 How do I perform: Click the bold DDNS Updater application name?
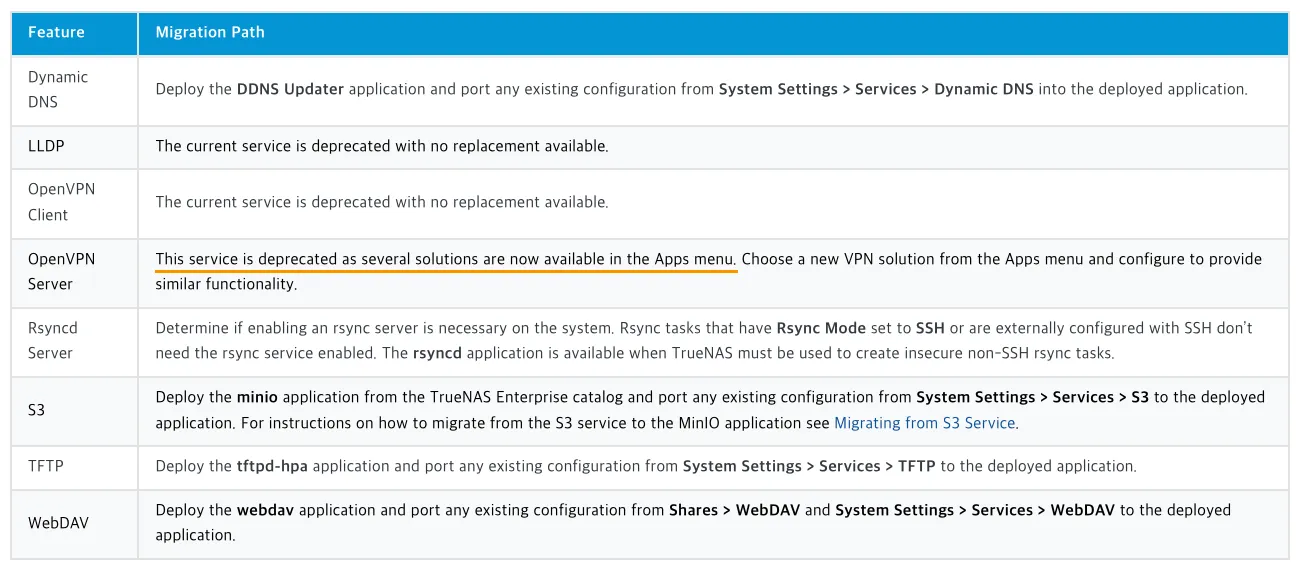tap(290, 89)
